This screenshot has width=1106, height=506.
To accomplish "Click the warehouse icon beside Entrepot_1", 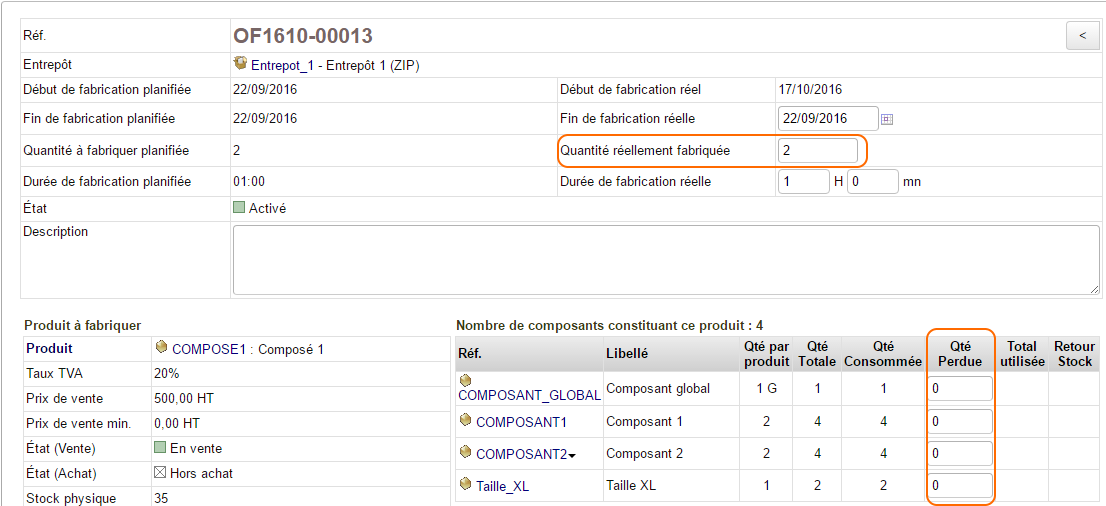I will [240, 64].
